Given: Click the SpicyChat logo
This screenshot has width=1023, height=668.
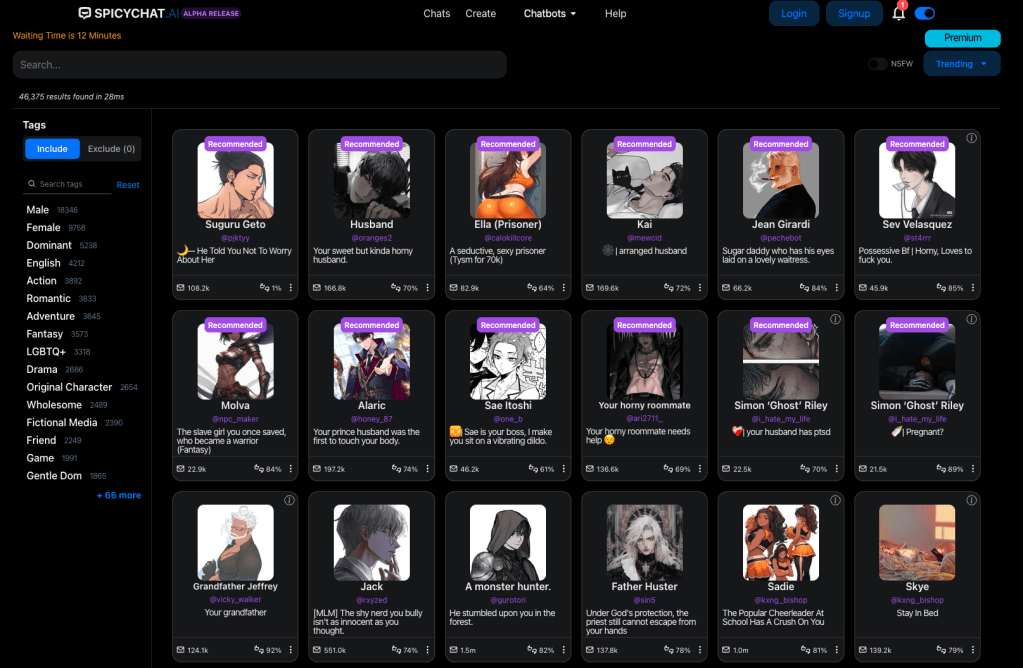Looking at the screenshot, I should pos(160,14).
